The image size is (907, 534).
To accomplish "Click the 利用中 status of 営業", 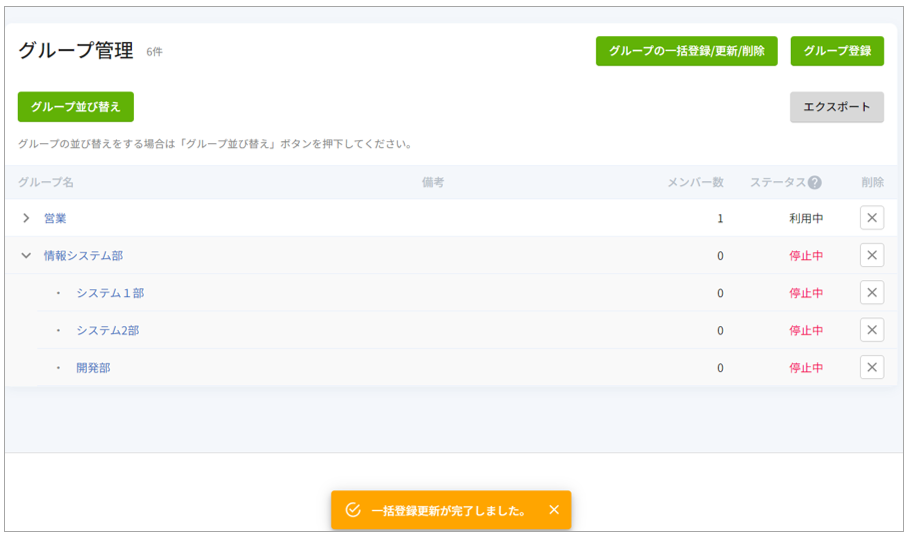I will tap(806, 218).
